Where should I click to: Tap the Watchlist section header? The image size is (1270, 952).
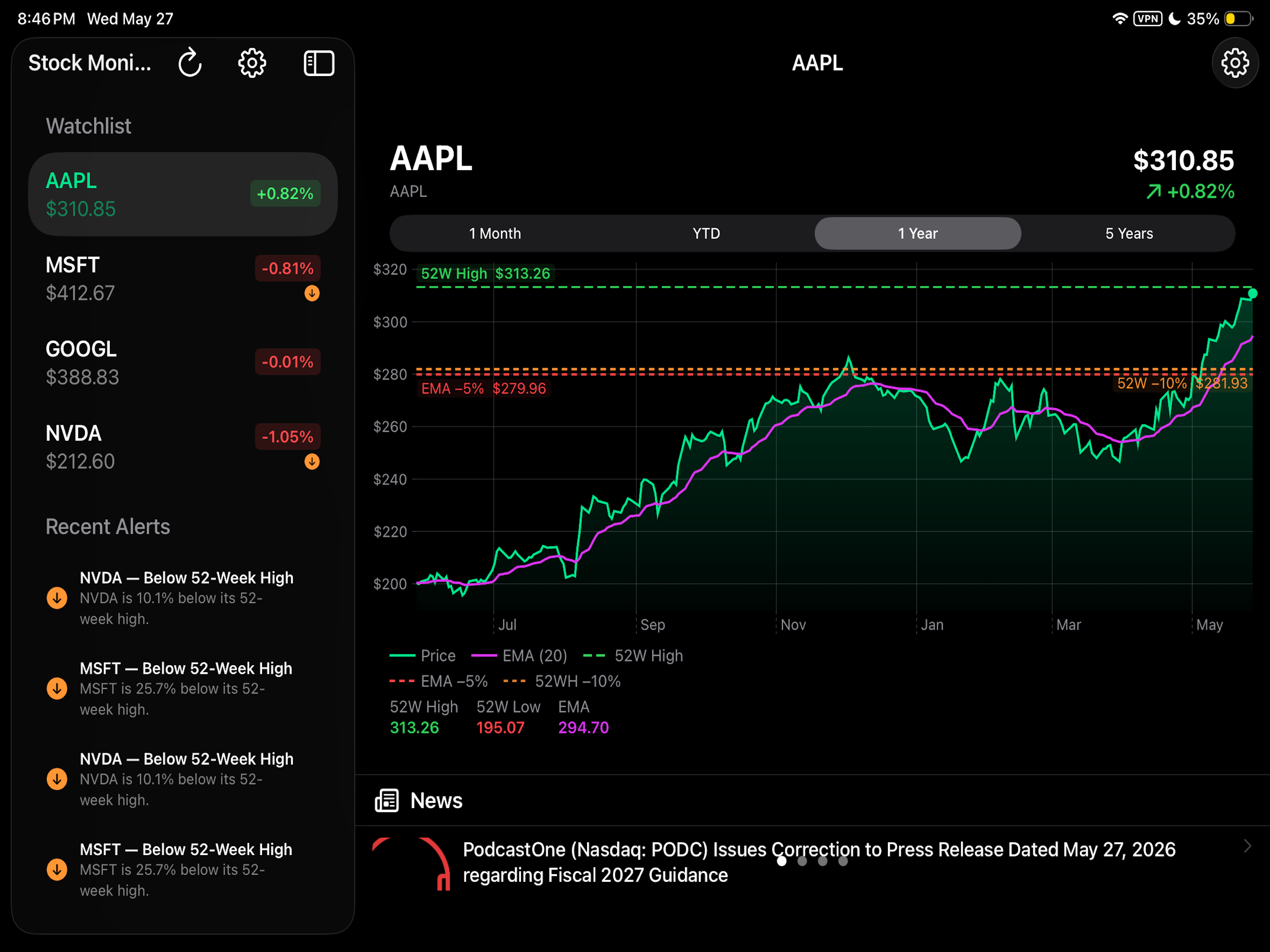tap(89, 125)
